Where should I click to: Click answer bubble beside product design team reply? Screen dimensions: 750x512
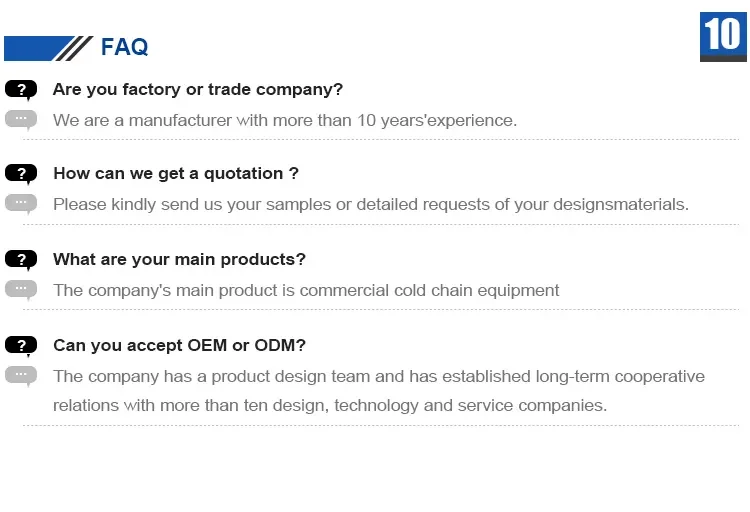tap(21, 376)
